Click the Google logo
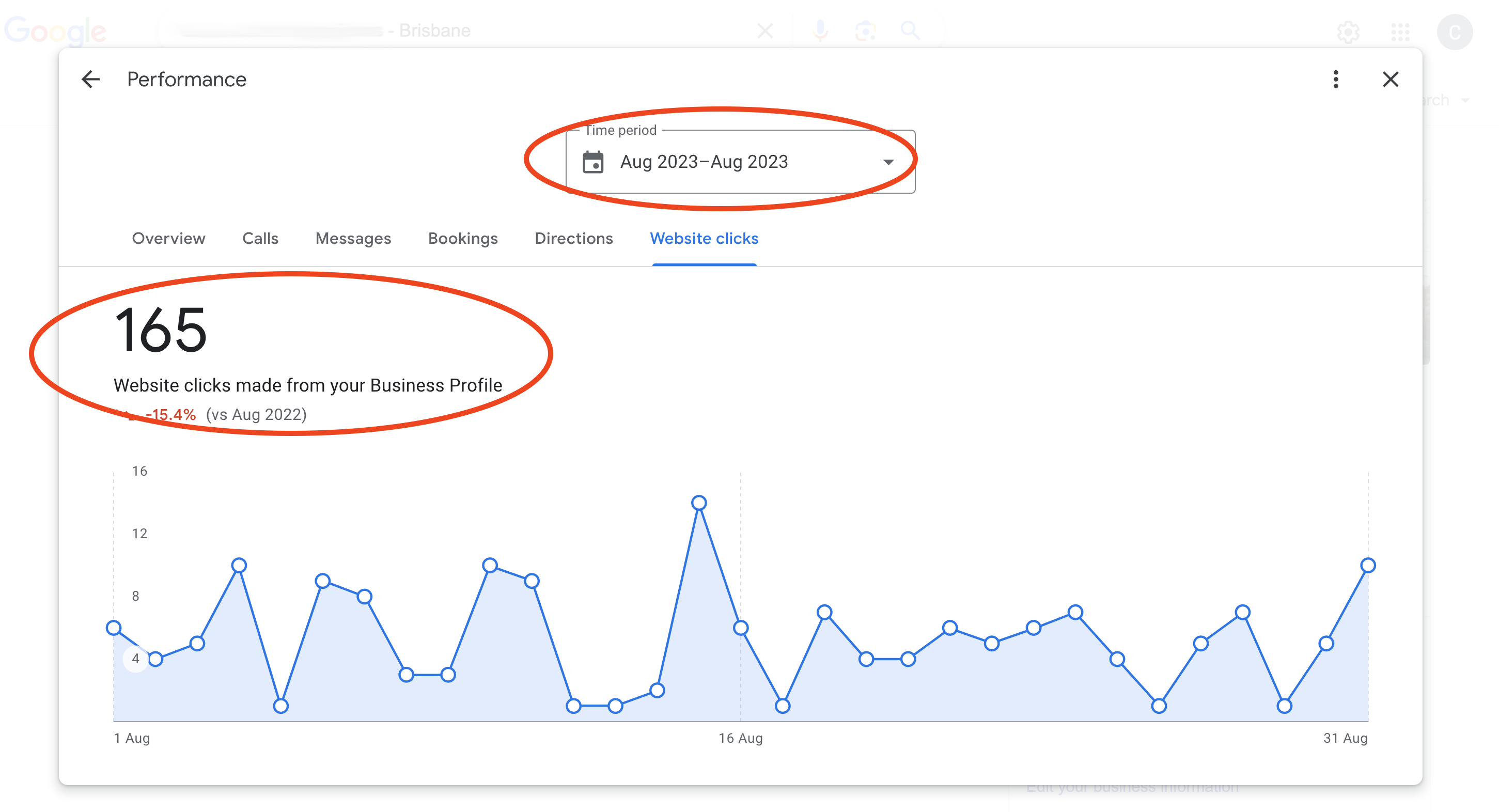This screenshot has height=812, width=1499. [x=55, y=30]
